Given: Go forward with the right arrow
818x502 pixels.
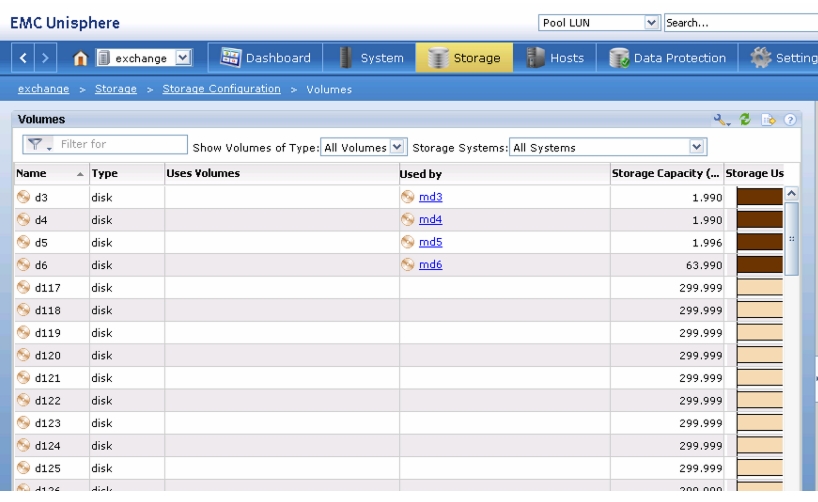Looking at the screenshot, I should tap(45, 58).
